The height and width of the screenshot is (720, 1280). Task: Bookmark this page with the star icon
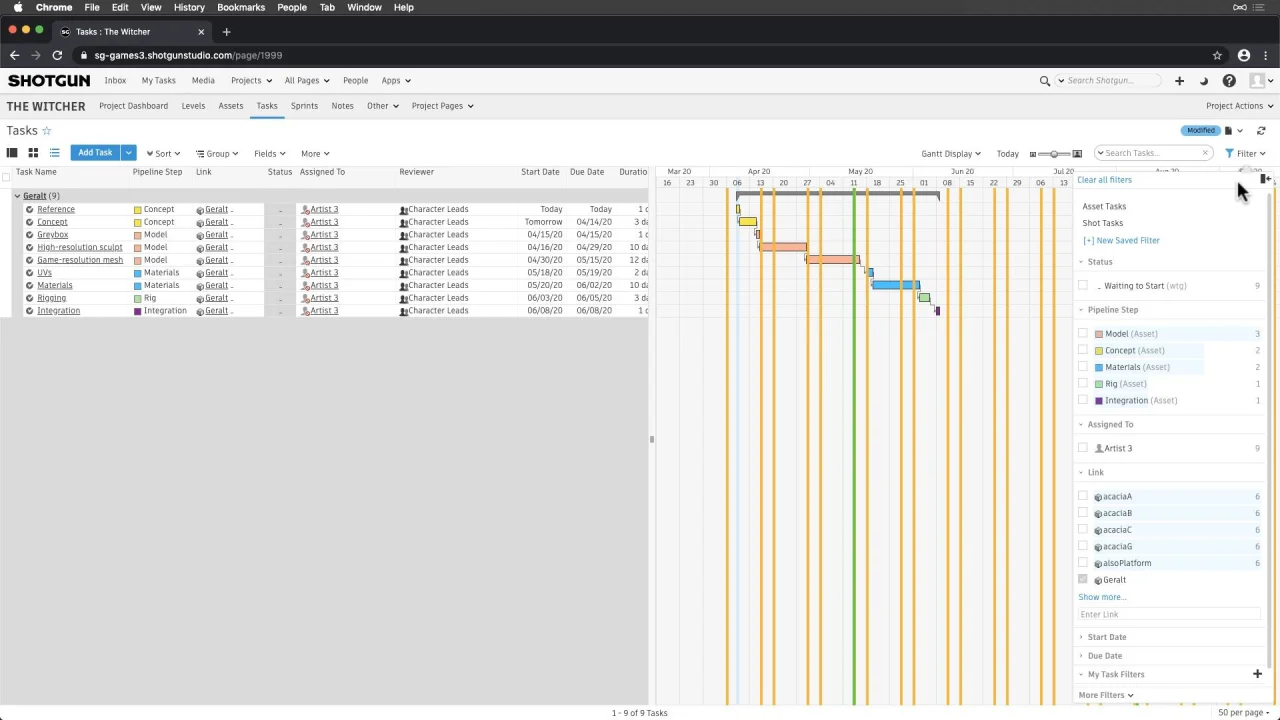point(1217,56)
